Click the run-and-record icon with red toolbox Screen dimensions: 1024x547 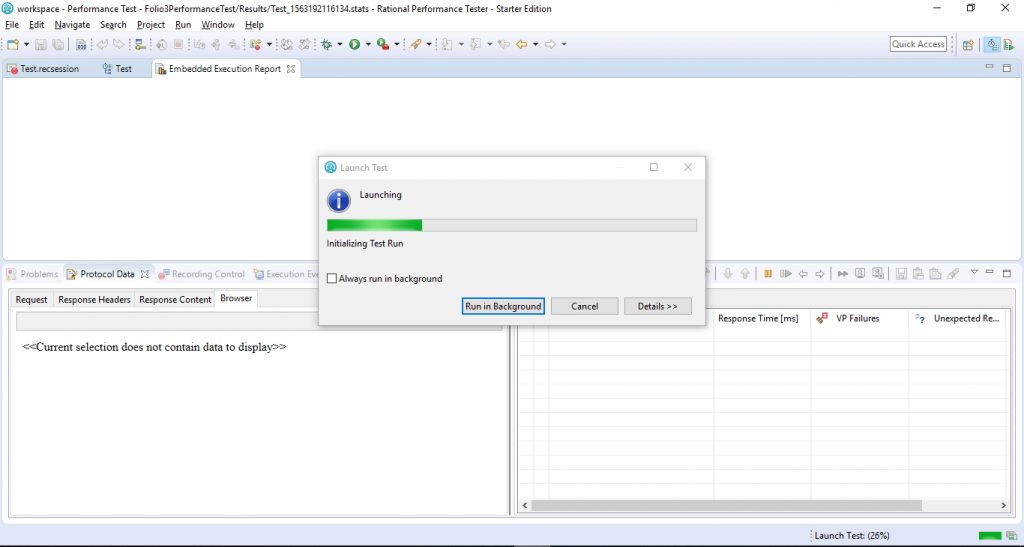pyautogui.click(x=383, y=44)
